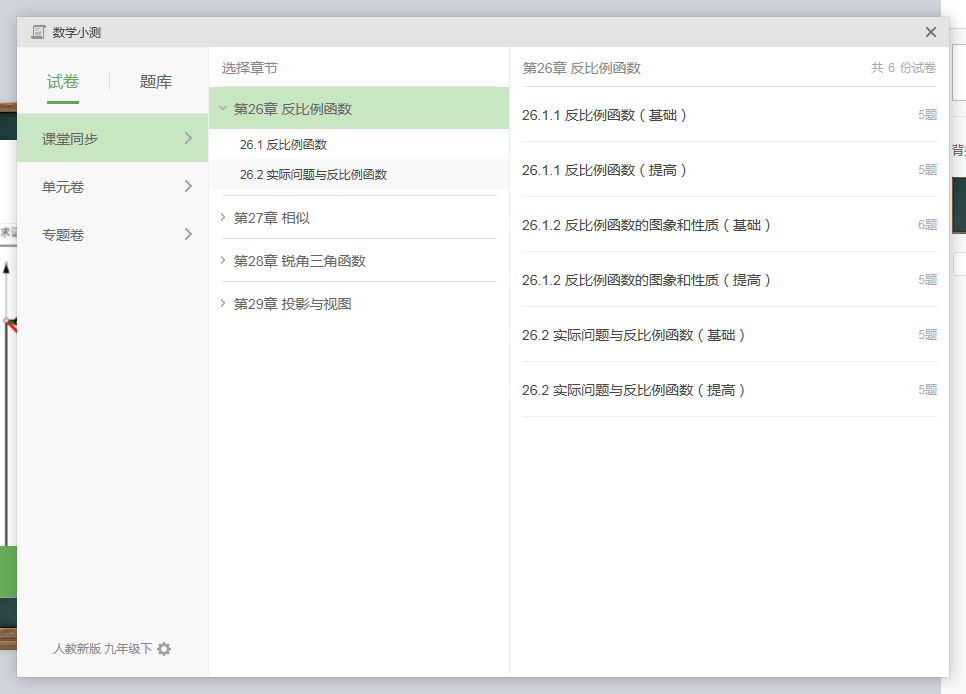966x694 pixels.
Task: Open 26.1.2 反比例函数的图象和性质（基础）paper
Action: pyautogui.click(x=647, y=225)
